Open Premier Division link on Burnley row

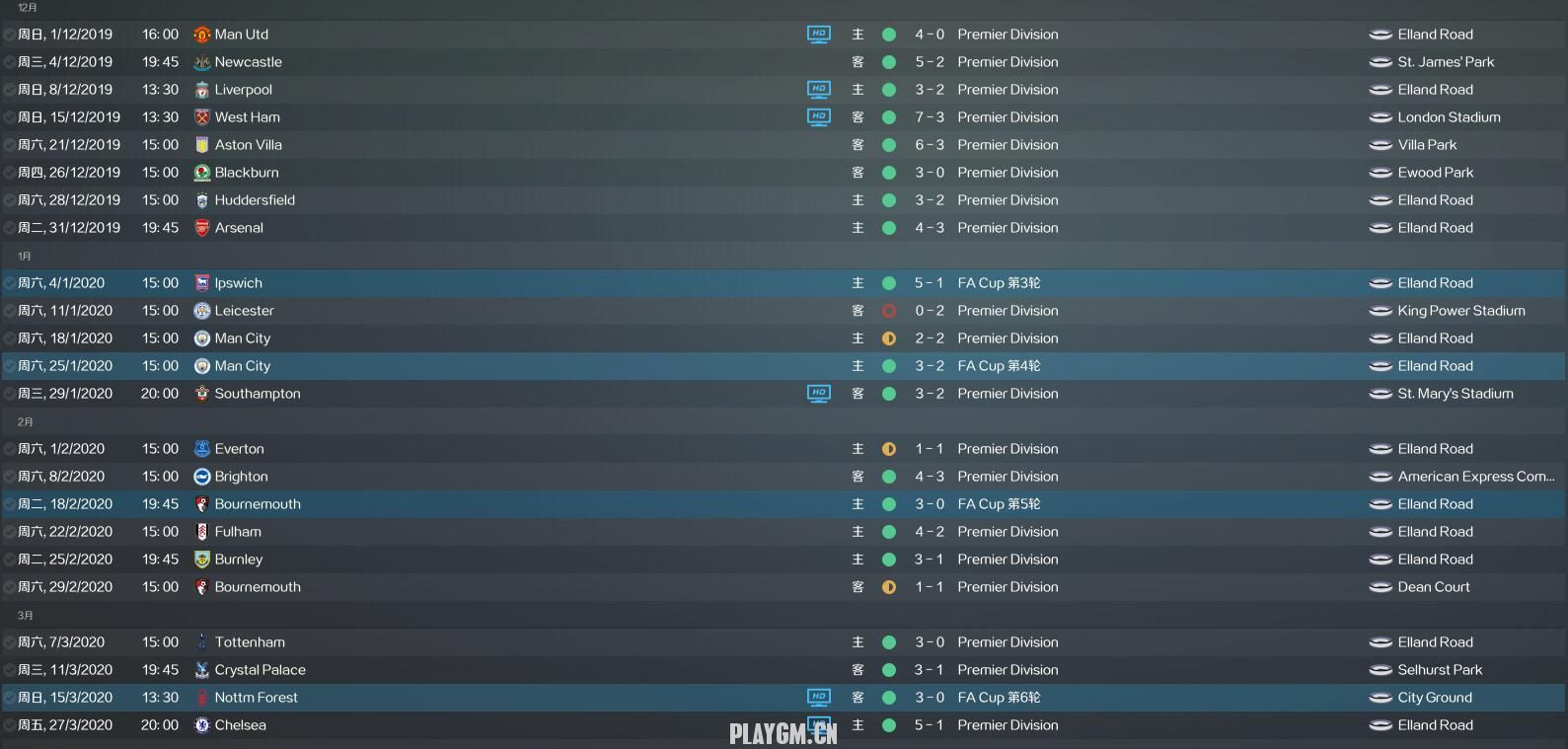(x=1008, y=560)
